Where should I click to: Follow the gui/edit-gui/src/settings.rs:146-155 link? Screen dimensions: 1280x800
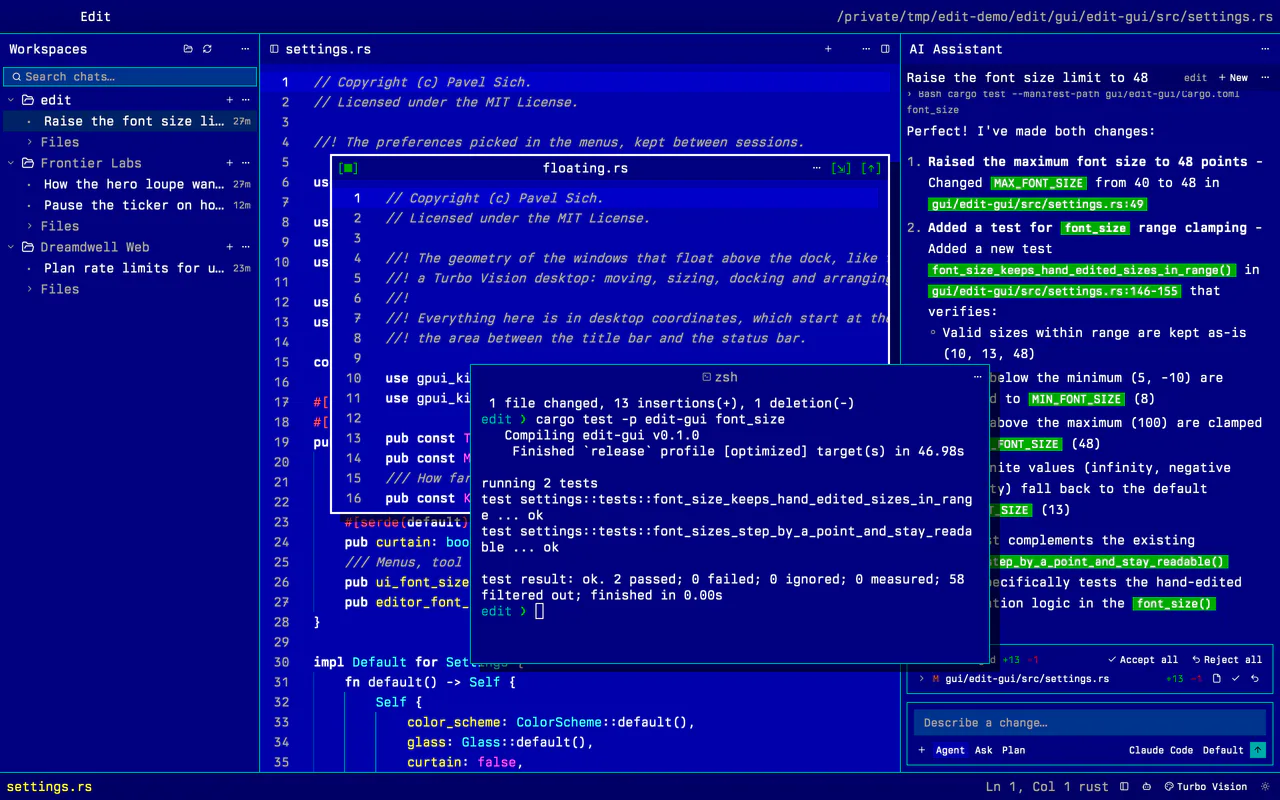1054,291
